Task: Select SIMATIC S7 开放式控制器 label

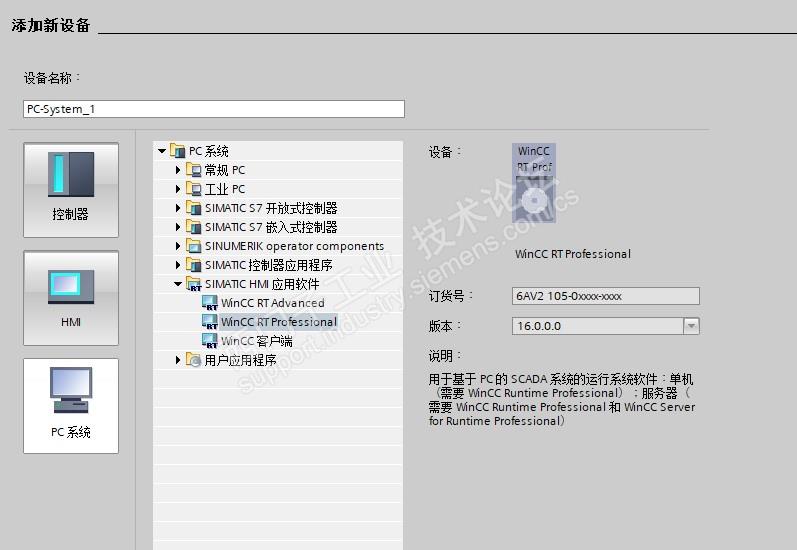Action: [x=271, y=208]
